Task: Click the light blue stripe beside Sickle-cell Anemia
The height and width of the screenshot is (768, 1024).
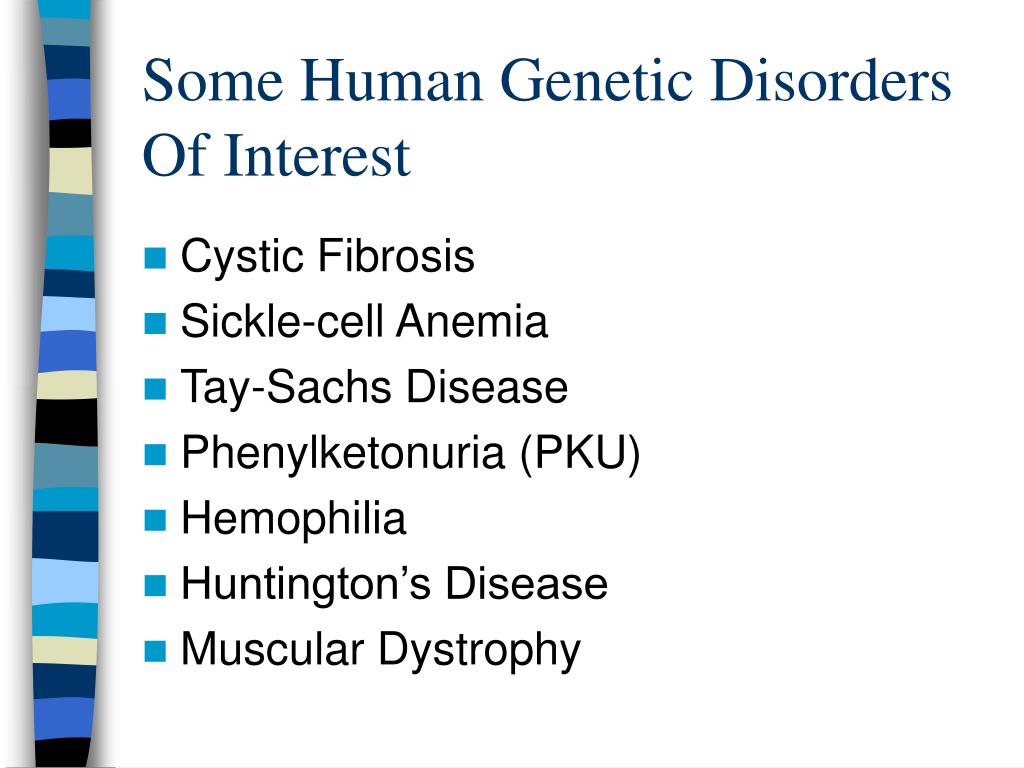Action: coord(68,315)
